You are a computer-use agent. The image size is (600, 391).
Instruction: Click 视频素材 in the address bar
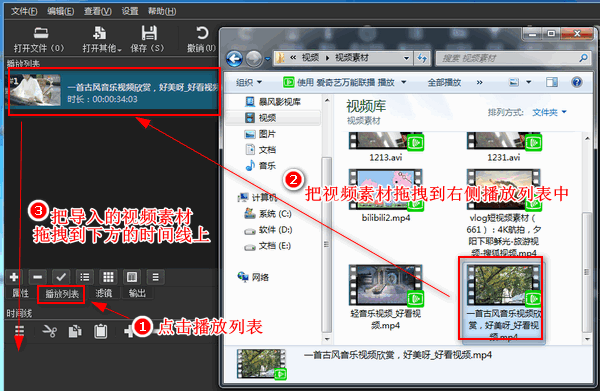click(x=352, y=58)
